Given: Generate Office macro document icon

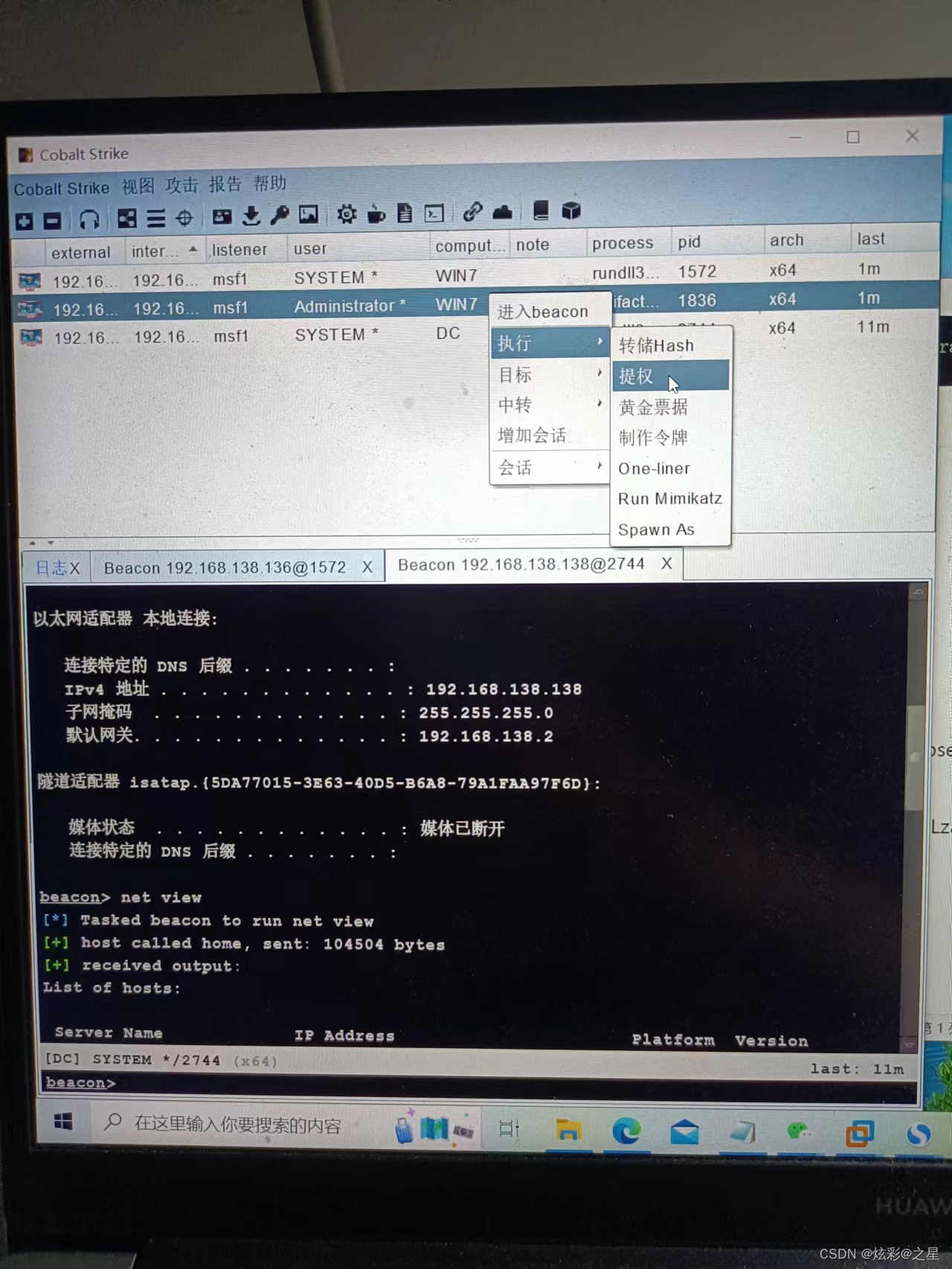Looking at the screenshot, I should click(404, 213).
